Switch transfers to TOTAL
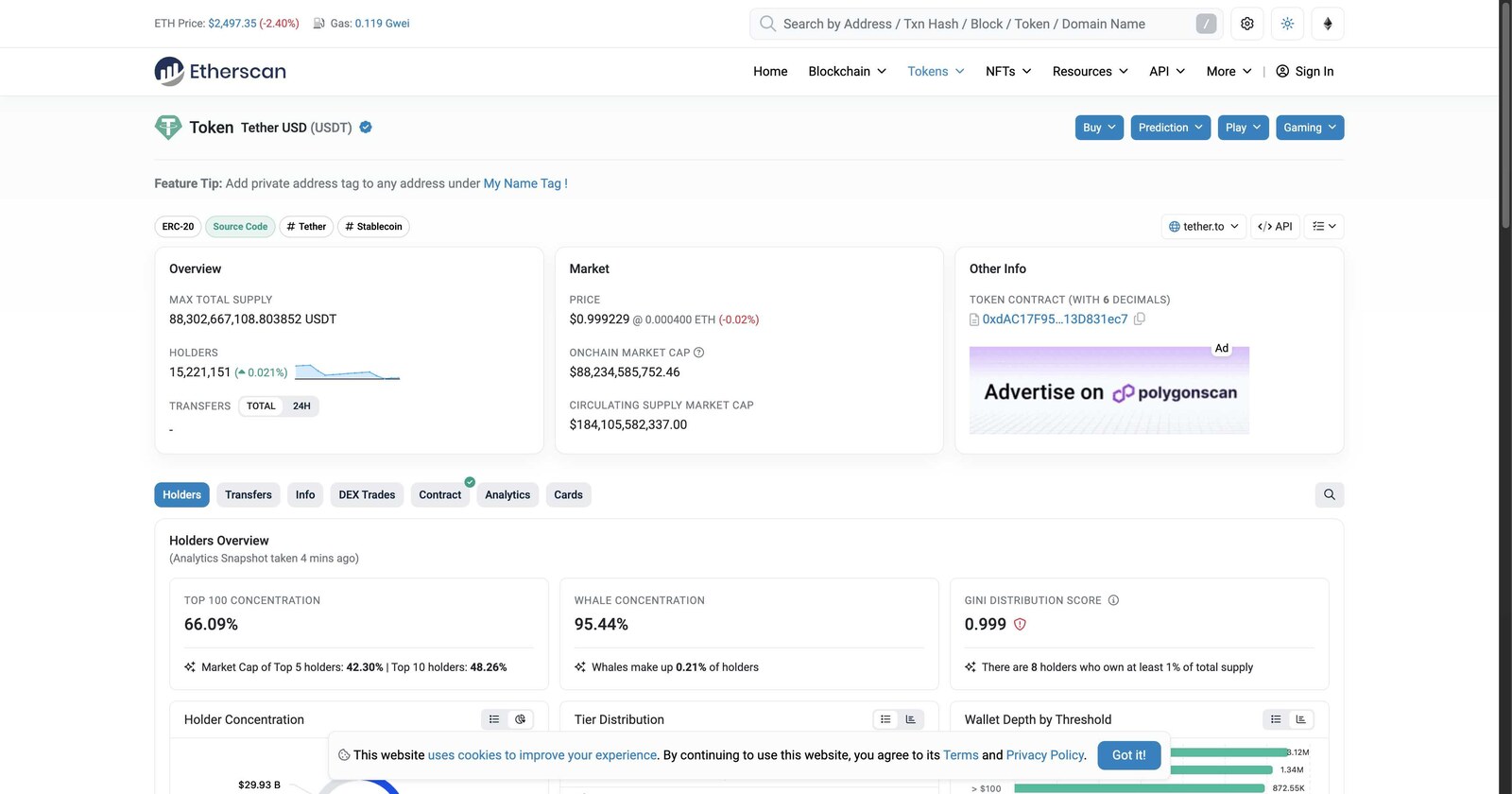This screenshot has height=794, width=1512. (261, 406)
